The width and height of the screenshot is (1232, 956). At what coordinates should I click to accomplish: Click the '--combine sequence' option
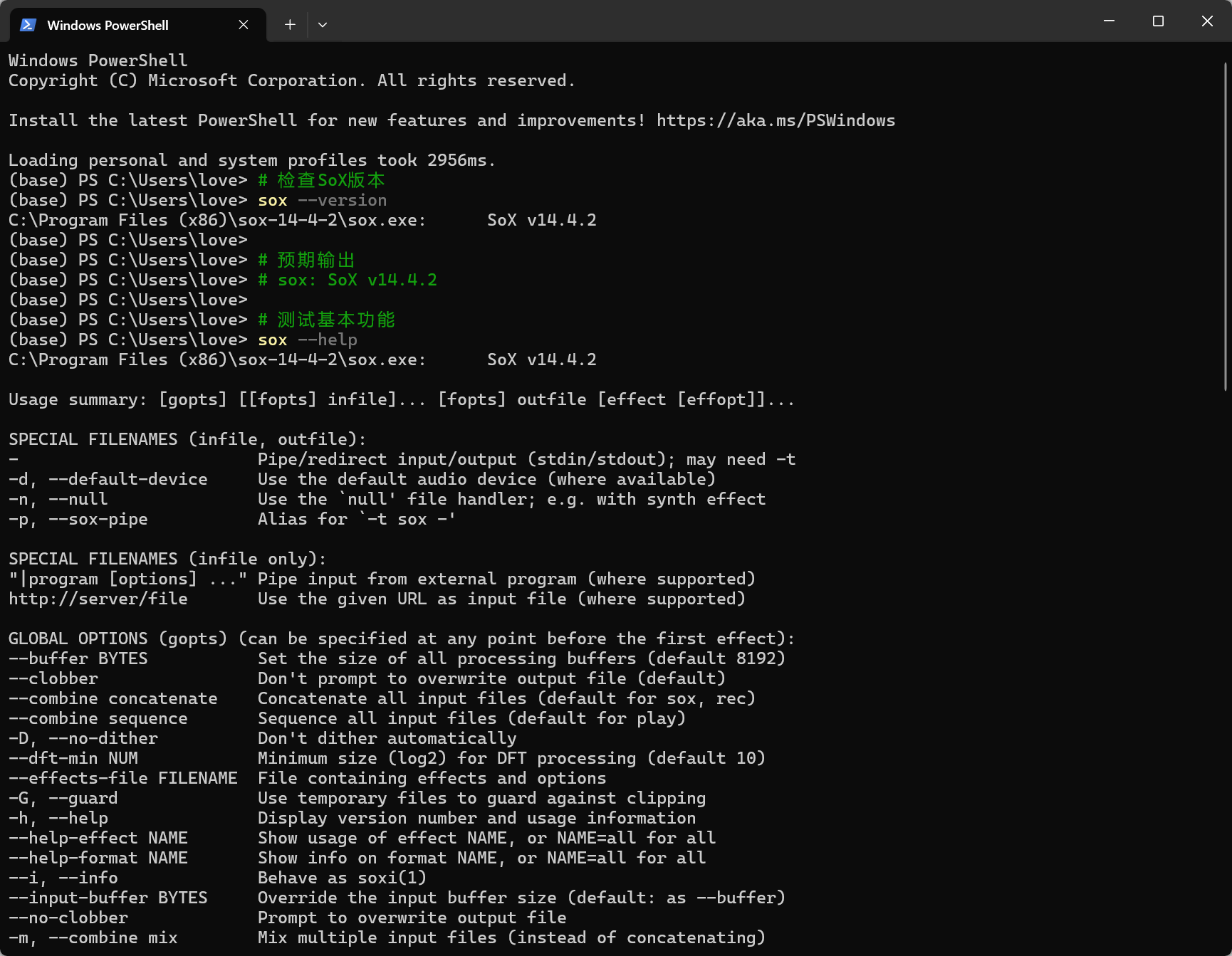(98, 718)
